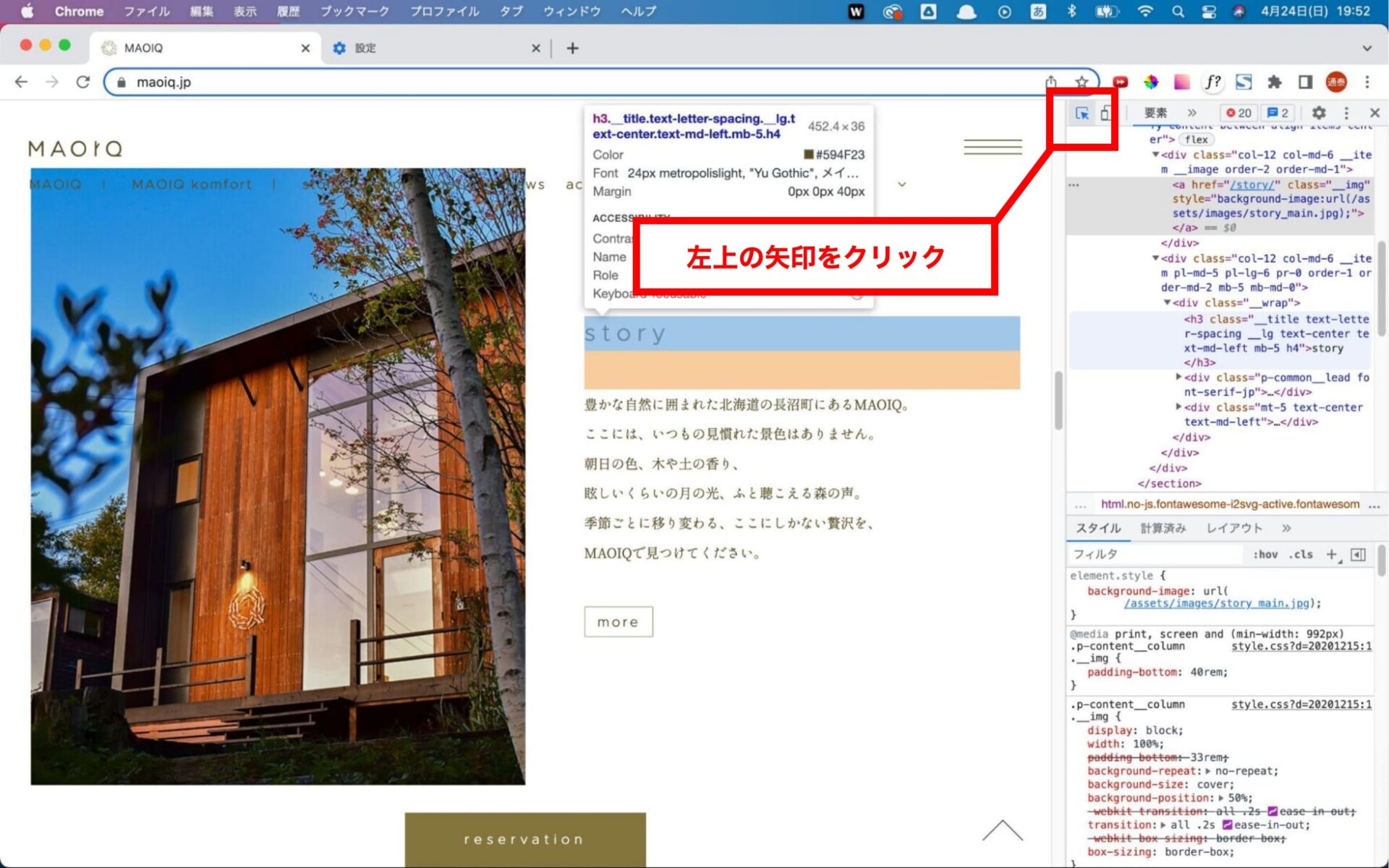Click the reservation button

[524, 839]
